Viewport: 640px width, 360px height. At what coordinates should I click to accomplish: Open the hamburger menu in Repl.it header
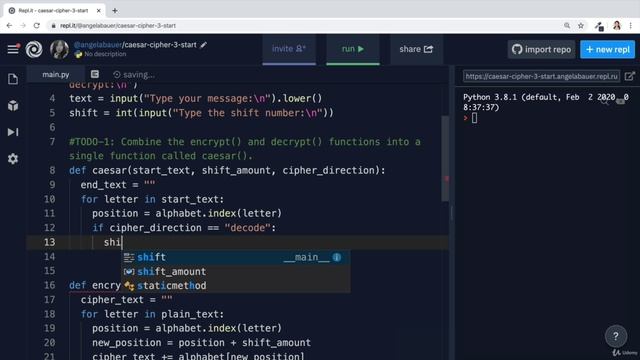(x=13, y=49)
